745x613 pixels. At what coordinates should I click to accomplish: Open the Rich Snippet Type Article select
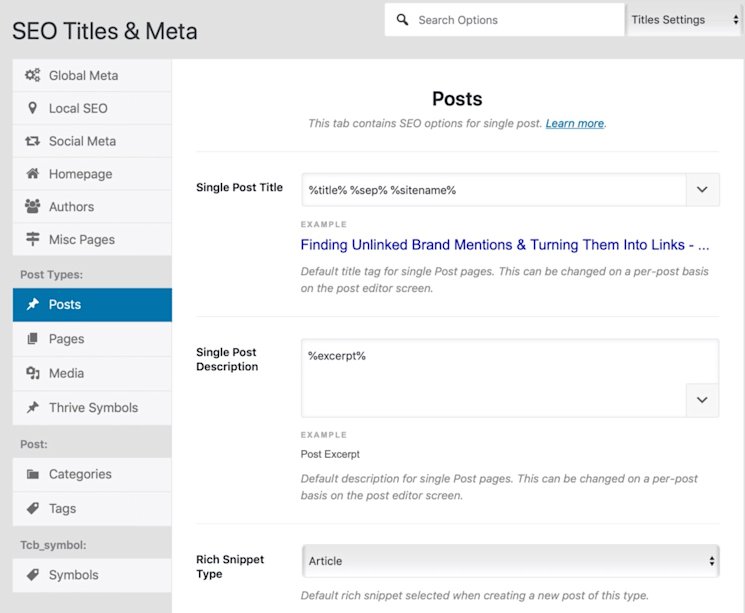pos(510,561)
